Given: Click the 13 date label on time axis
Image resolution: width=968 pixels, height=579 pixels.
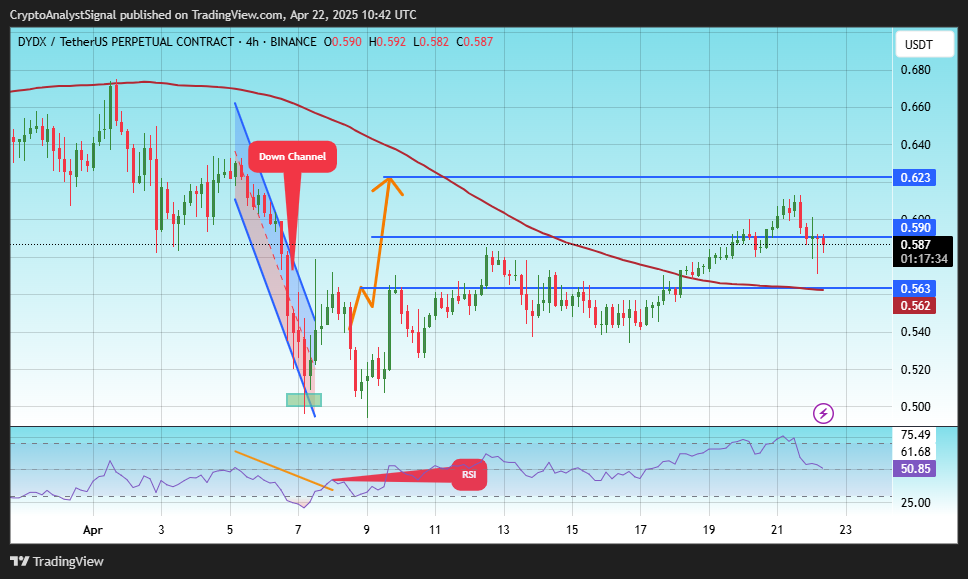Looking at the screenshot, I should [x=504, y=530].
